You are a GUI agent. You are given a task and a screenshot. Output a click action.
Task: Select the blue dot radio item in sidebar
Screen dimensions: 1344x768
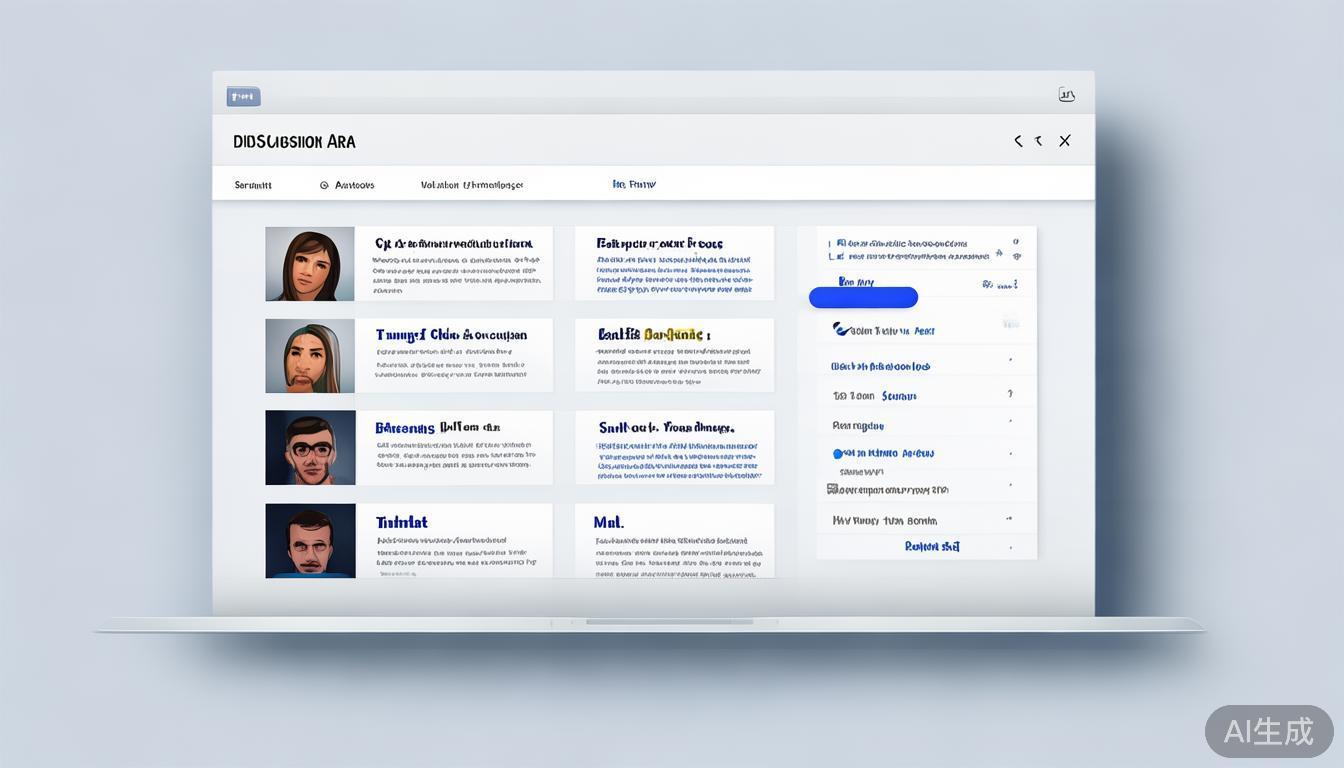tap(838, 454)
